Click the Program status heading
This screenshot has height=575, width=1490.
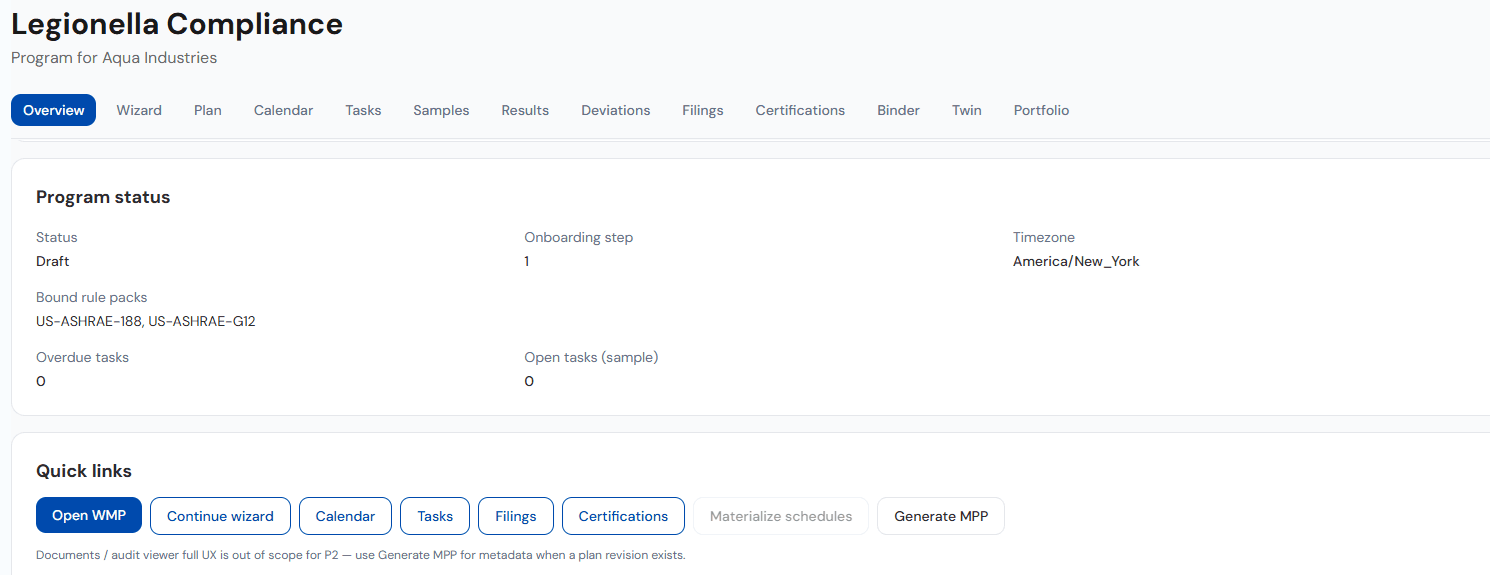click(103, 197)
